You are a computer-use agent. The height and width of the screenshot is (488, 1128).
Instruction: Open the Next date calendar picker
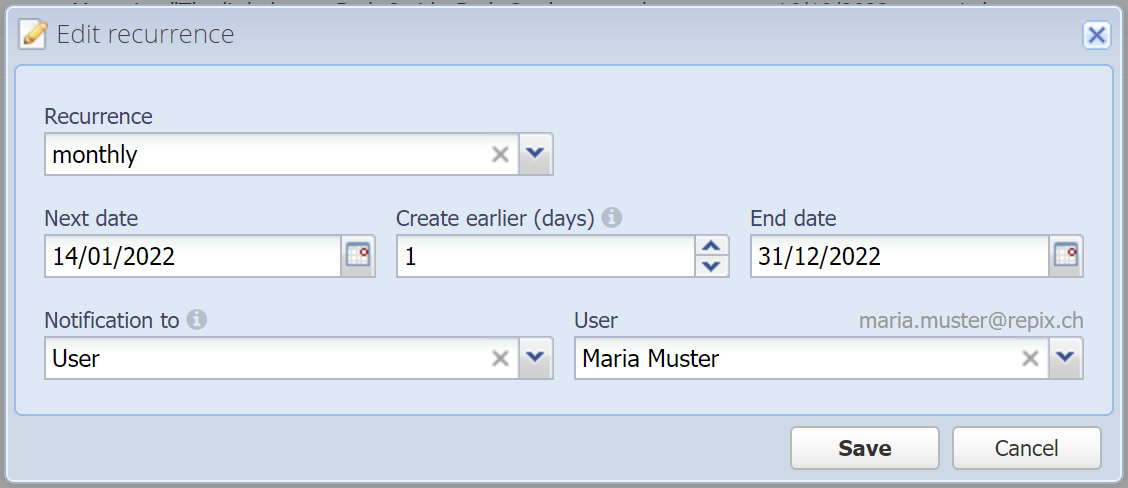tap(358, 256)
